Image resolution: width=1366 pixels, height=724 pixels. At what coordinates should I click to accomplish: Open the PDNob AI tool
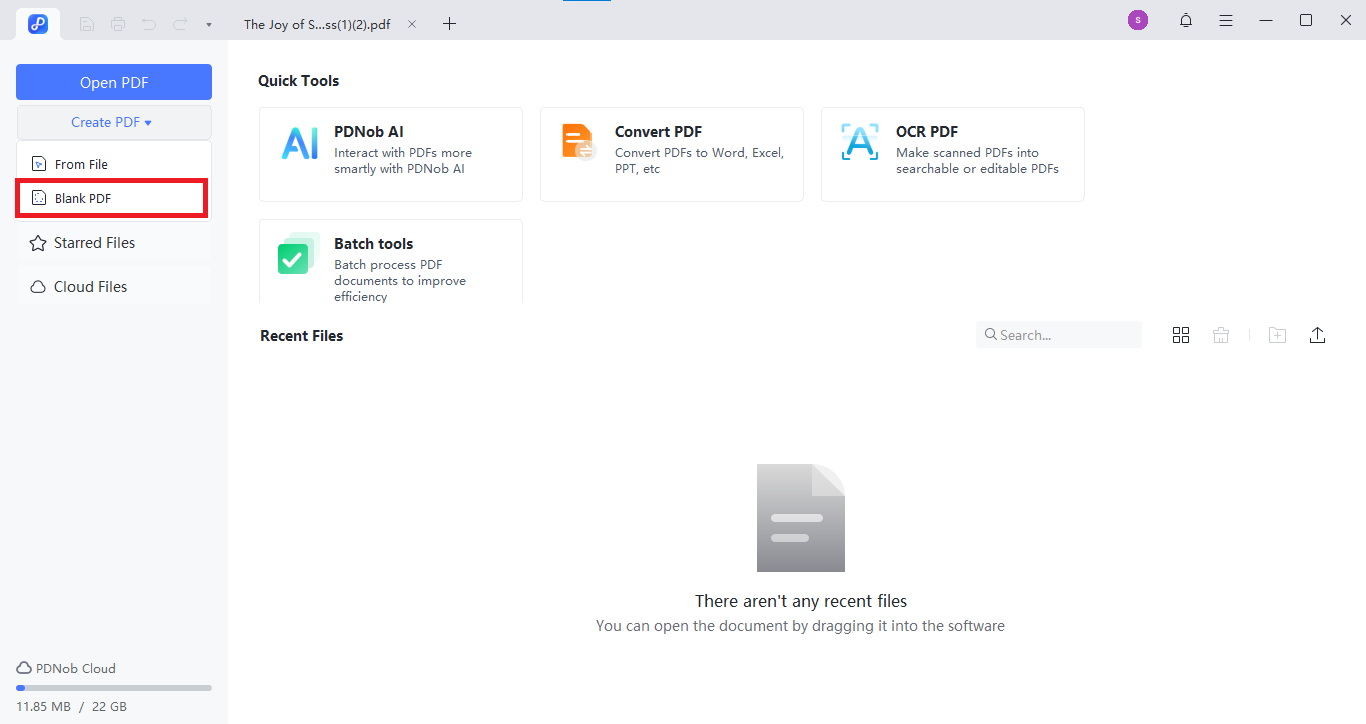[x=390, y=154]
